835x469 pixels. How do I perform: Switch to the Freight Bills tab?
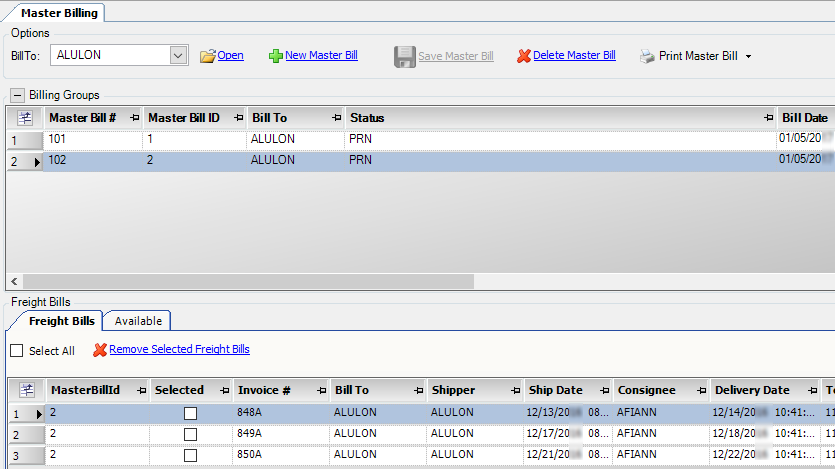point(62,321)
